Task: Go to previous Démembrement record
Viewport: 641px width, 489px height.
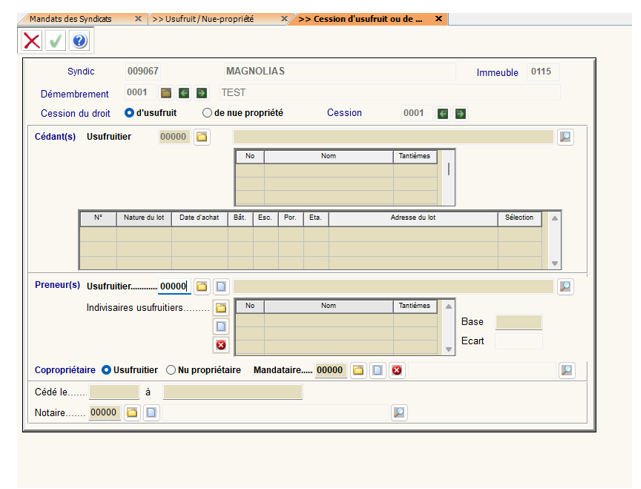Action: point(183,93)
